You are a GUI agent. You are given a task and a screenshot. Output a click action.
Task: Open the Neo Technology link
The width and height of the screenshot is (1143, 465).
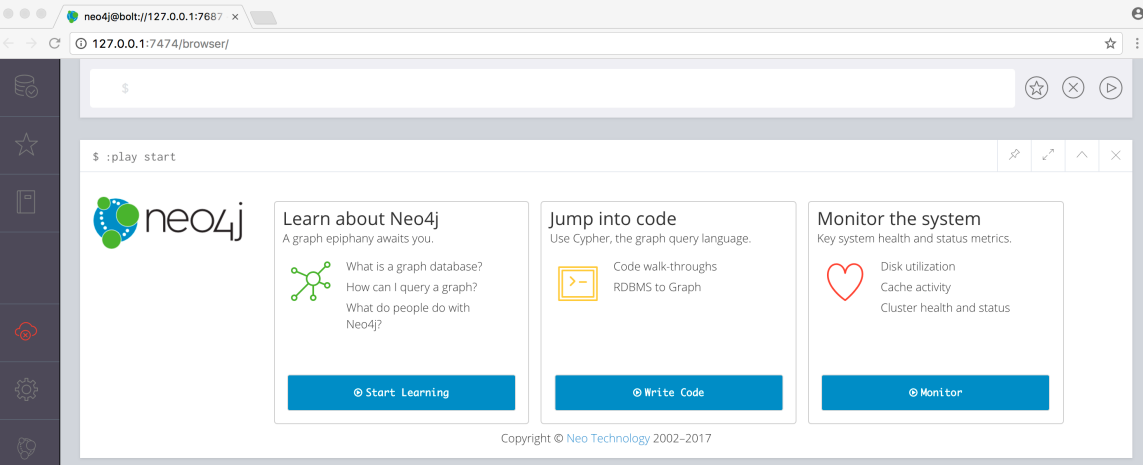pos(608,438)
